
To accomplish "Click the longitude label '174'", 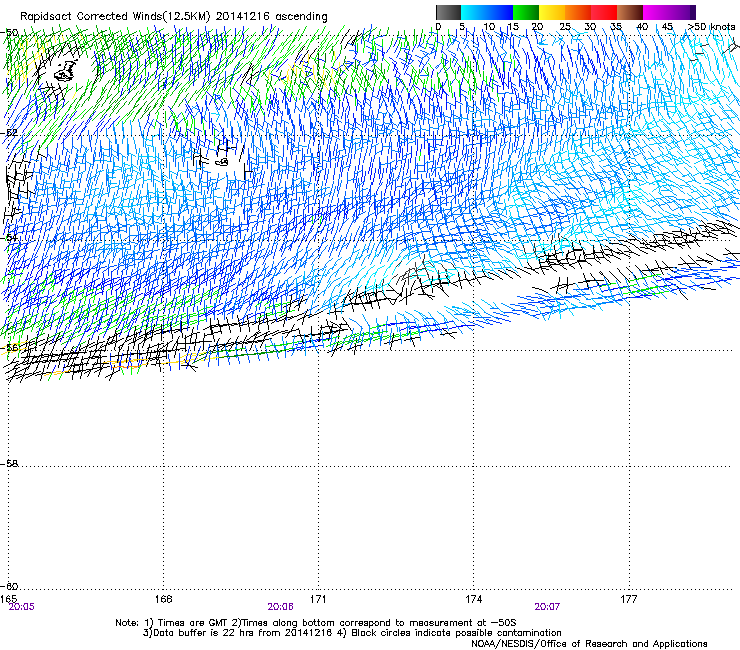I will [473, 599].
